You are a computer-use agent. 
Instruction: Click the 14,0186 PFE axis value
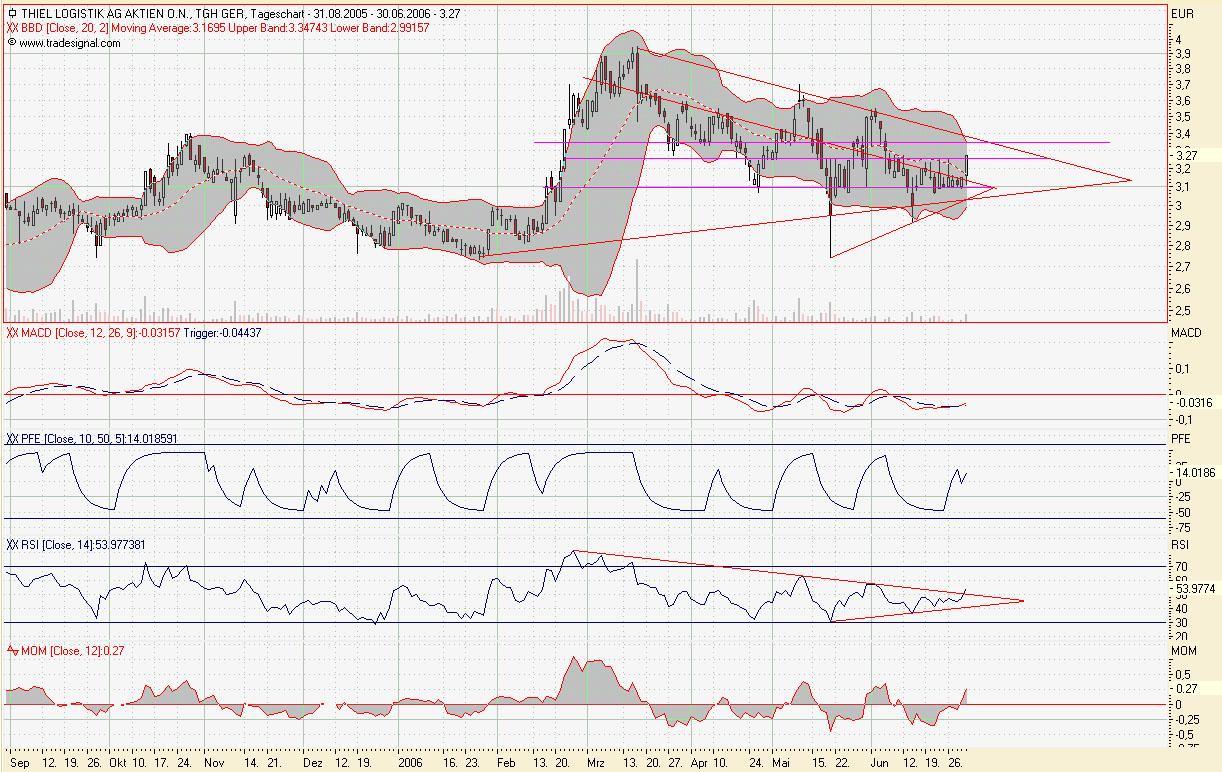tap(1197, 471)
